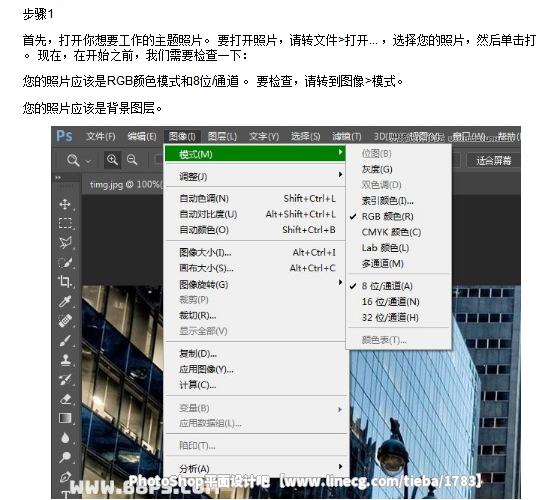Switch to 灰度(G) grayscale mode
The width and height of the screenshot is (537, 500).
click(377, 169)
